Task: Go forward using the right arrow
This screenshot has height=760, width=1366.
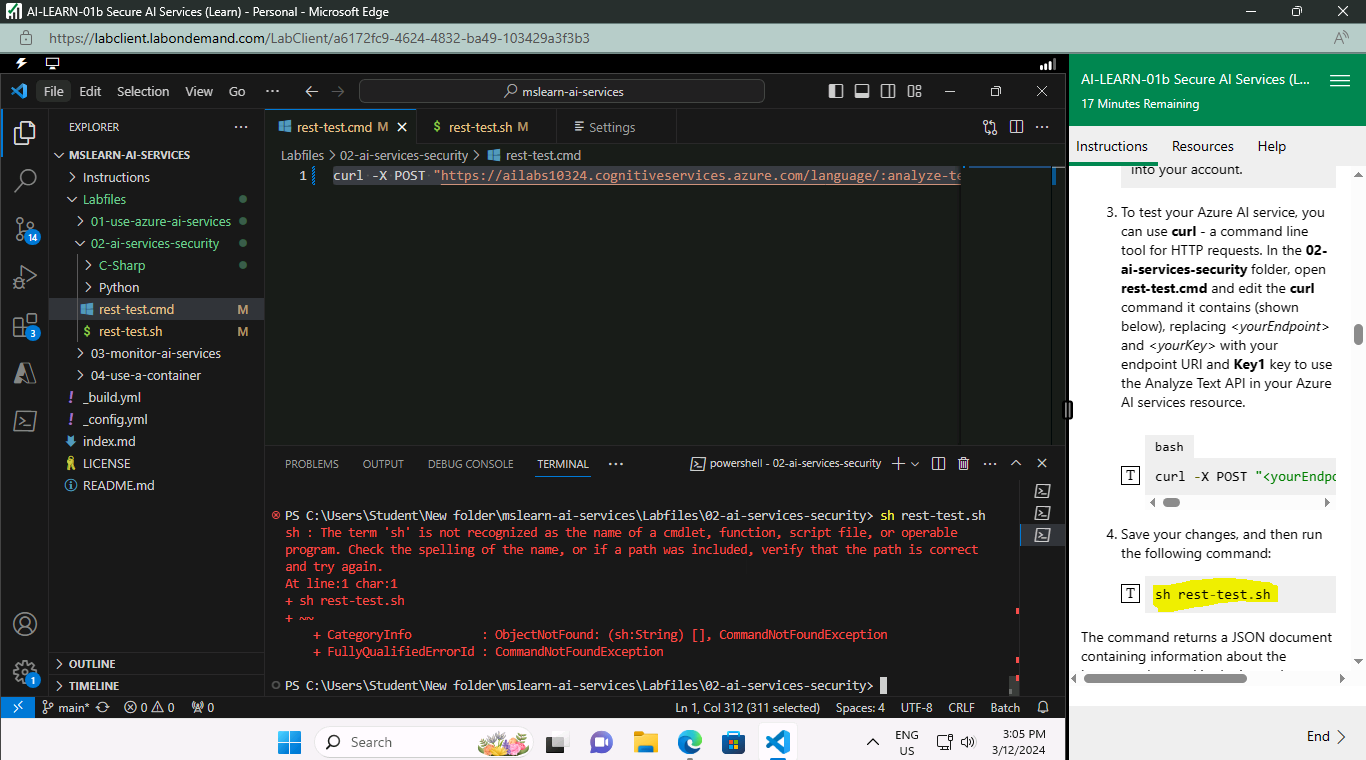Action: coord(338,91)
